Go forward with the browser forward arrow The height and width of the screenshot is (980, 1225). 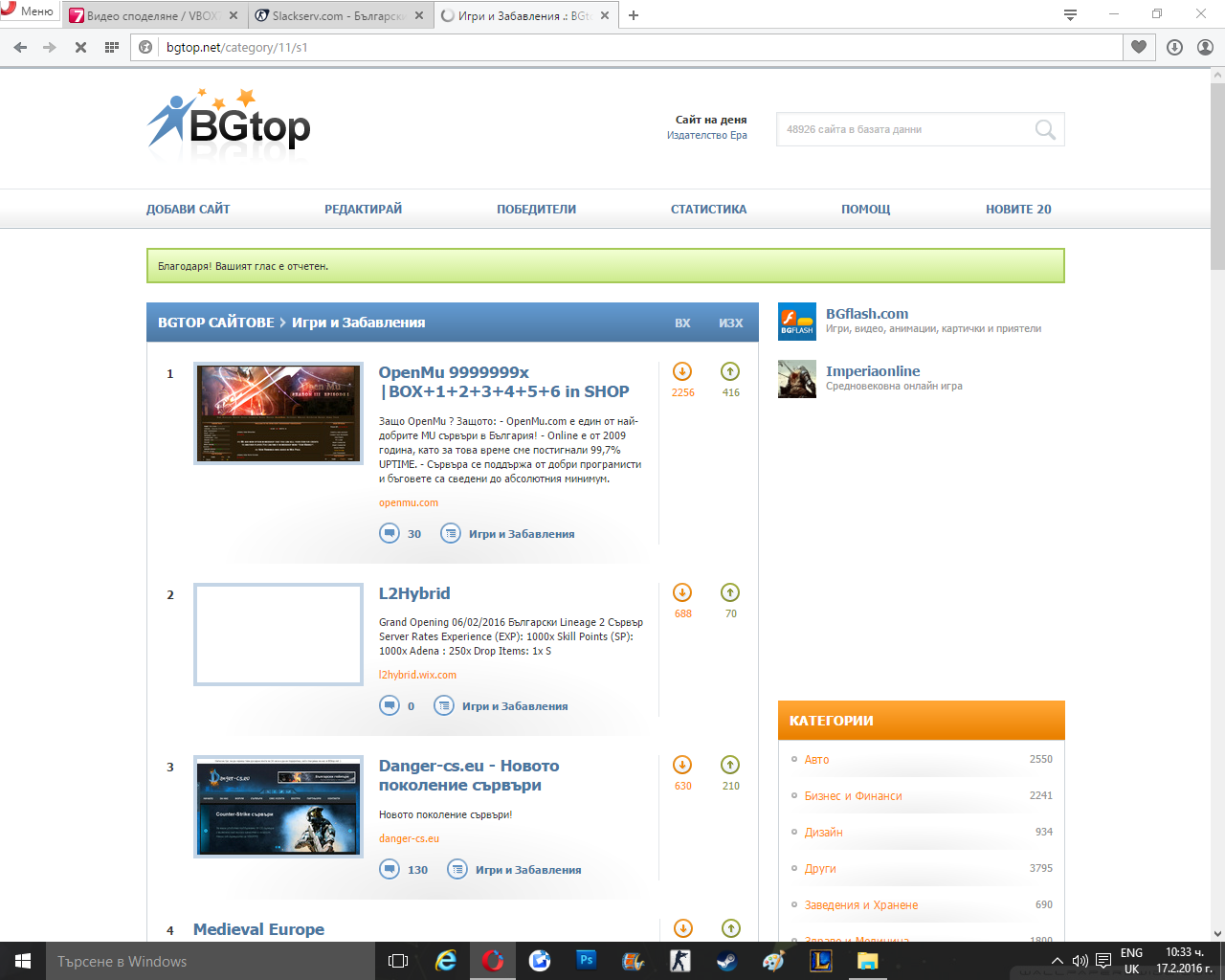pos(50,47)
